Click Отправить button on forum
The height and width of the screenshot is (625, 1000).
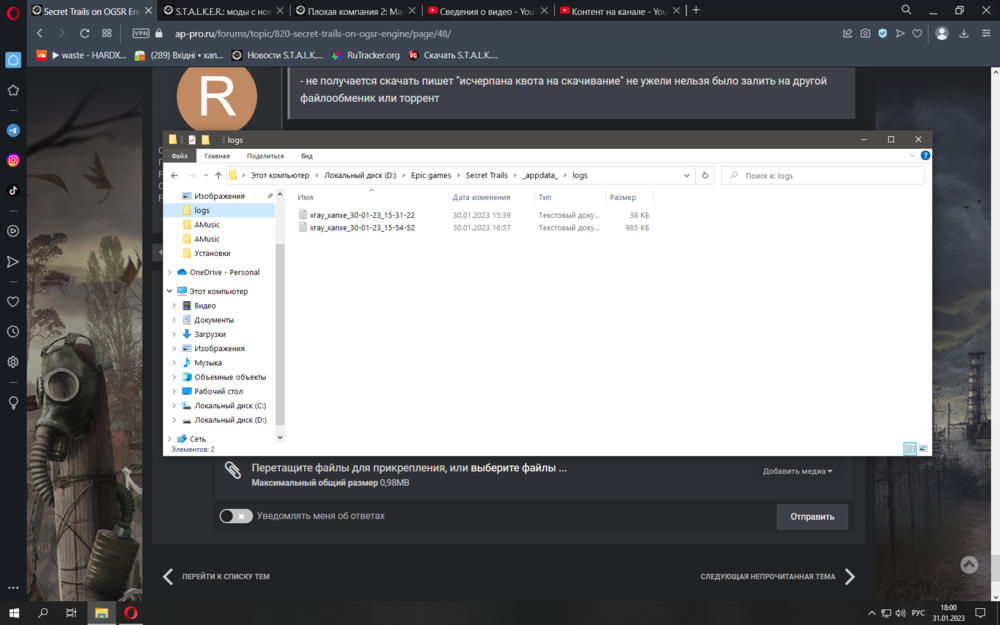tap(812, 517)
